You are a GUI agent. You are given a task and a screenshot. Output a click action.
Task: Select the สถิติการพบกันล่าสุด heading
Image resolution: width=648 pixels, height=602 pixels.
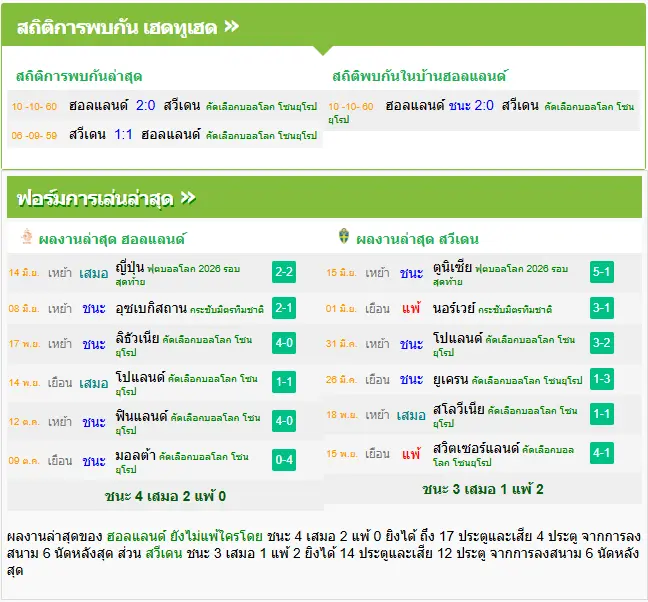coord(79,76)
